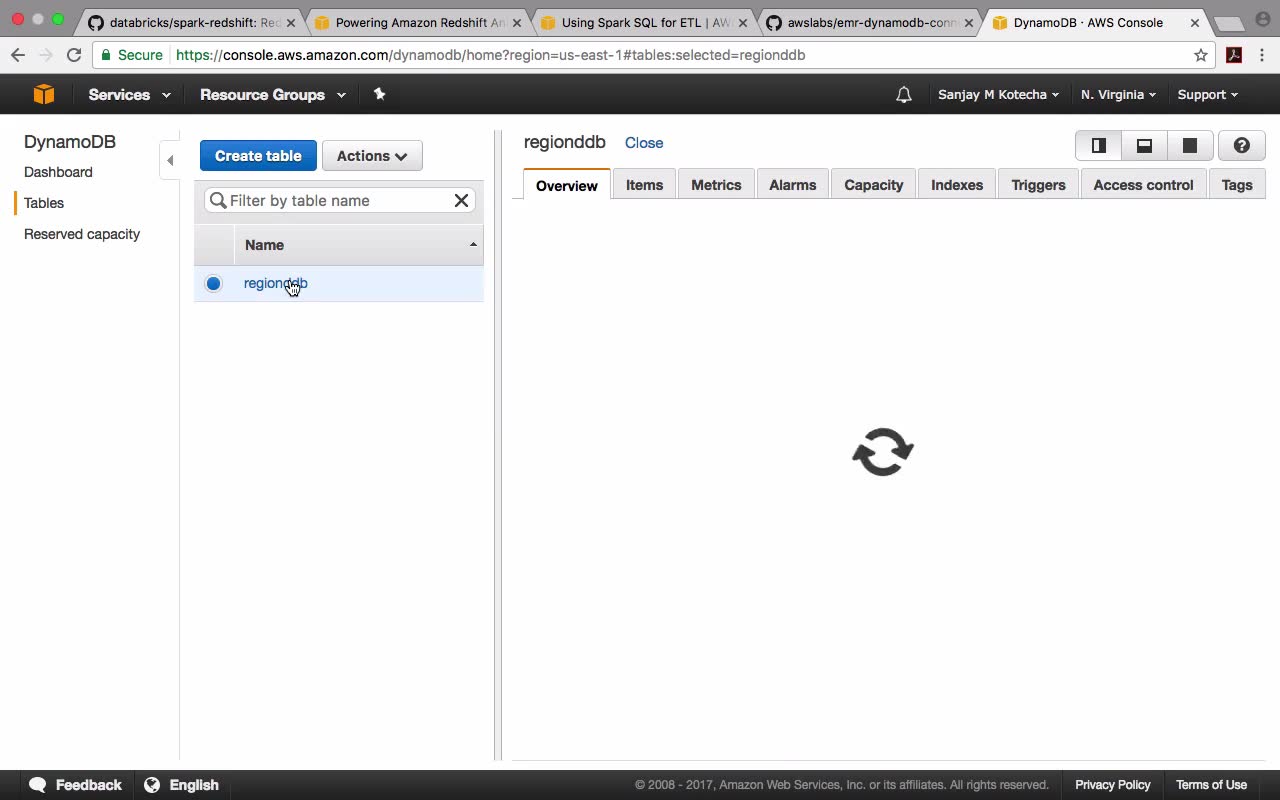Click the Feedback button in footer
The height and width of the screenshot is (800, 1280).
tap(76, 785)
